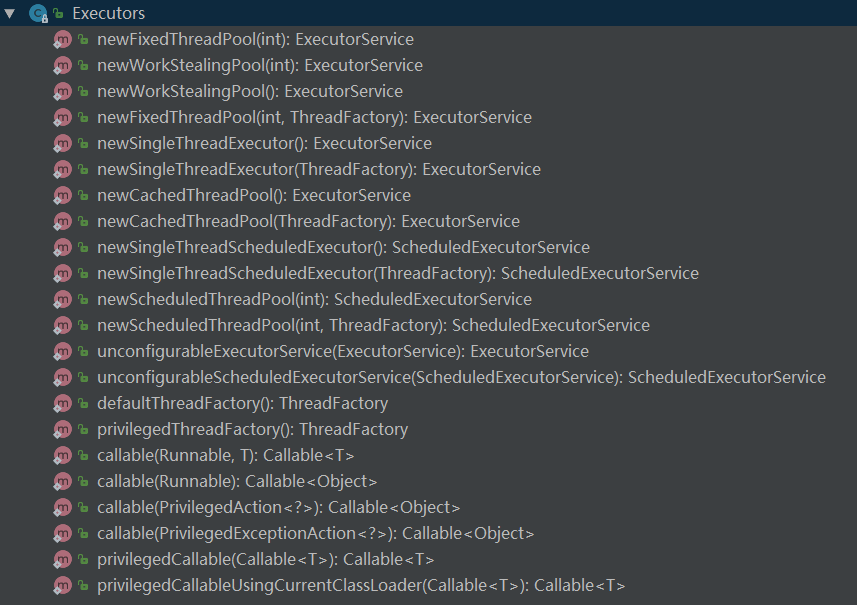Screen dimensions: 857x605
Task: Click method icon beside privilegedThreadFactory()
Action: [62, 430]
